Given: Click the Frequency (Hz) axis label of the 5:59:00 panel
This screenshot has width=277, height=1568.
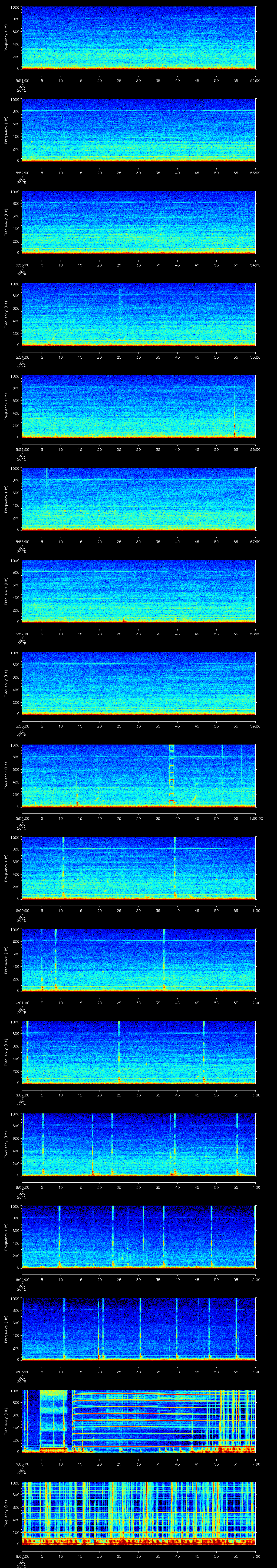Looking at the screenshot, I should click(7, 776).
